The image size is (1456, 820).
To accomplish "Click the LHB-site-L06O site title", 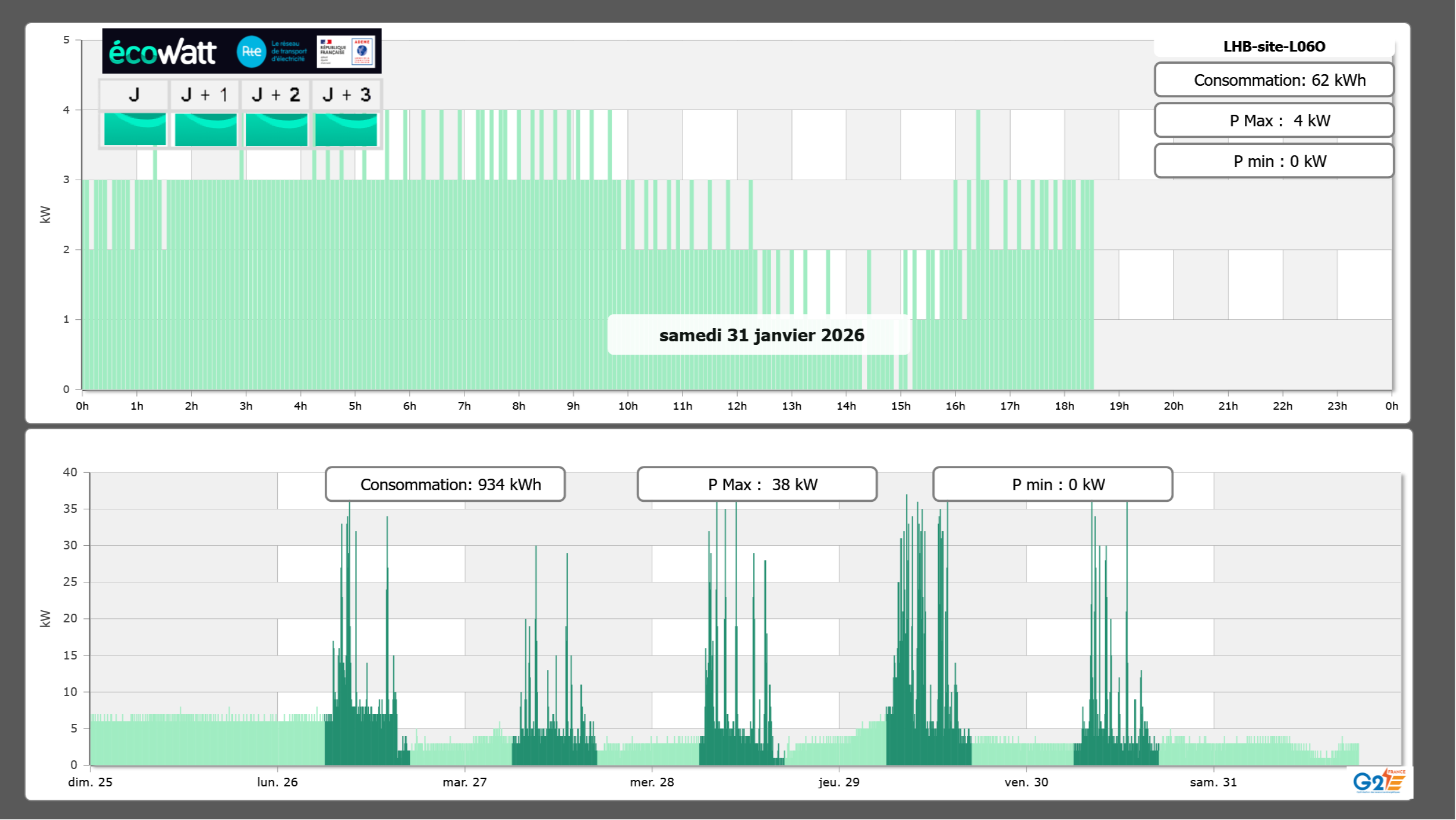I will 1274,46.
